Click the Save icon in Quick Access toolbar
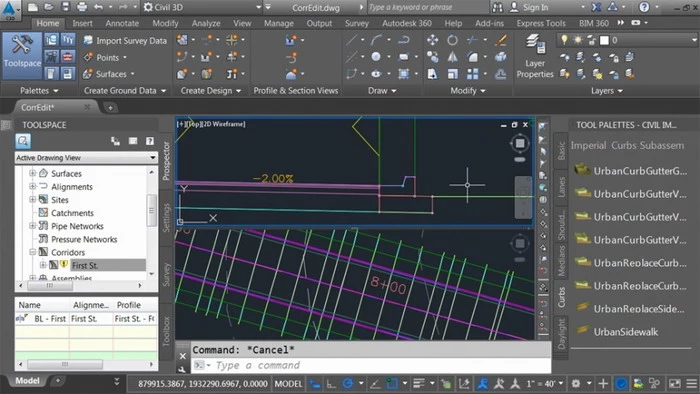700x394 pixels. click(65, 7)
